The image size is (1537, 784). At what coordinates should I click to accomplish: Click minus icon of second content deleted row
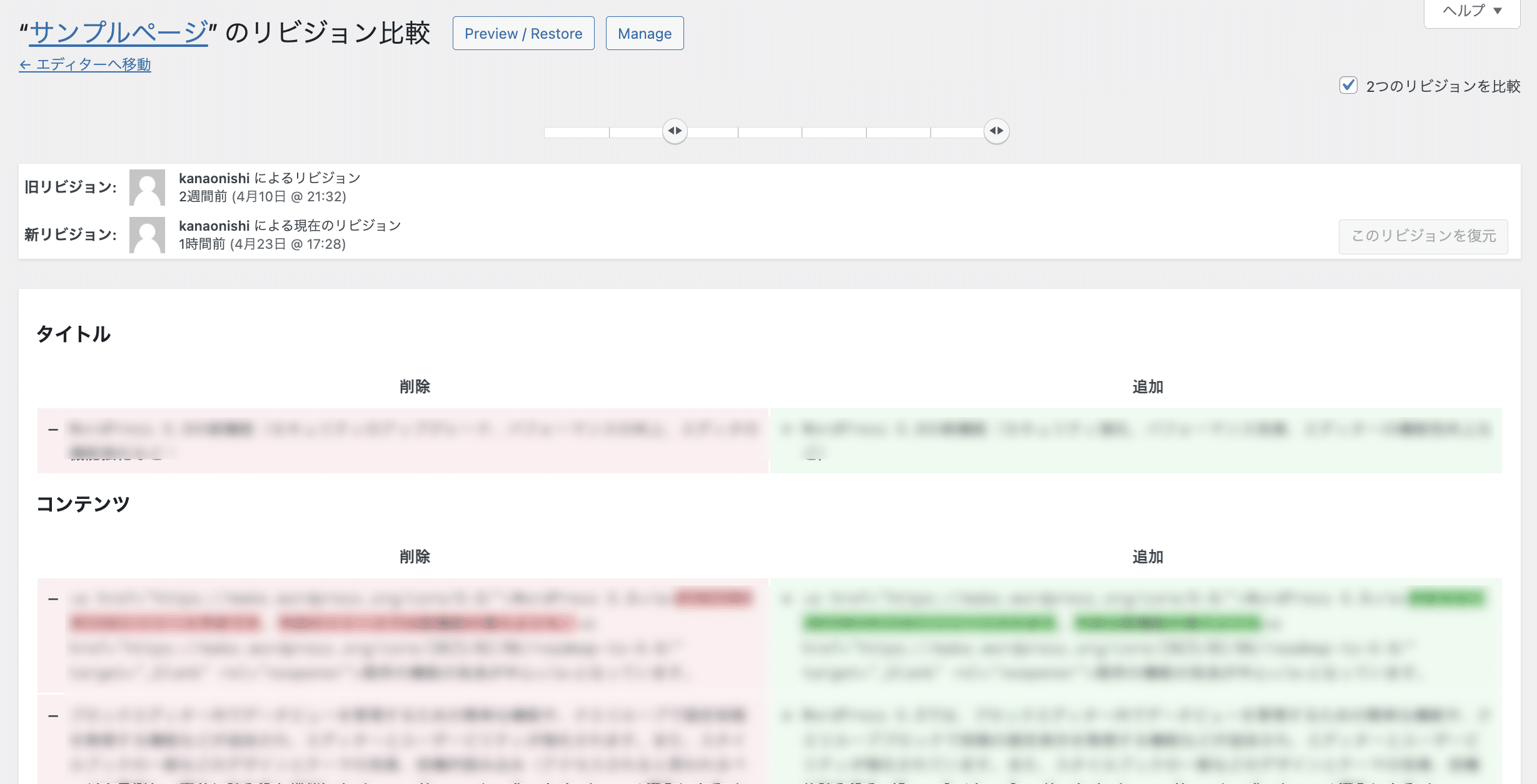click(x=53, y=715)
